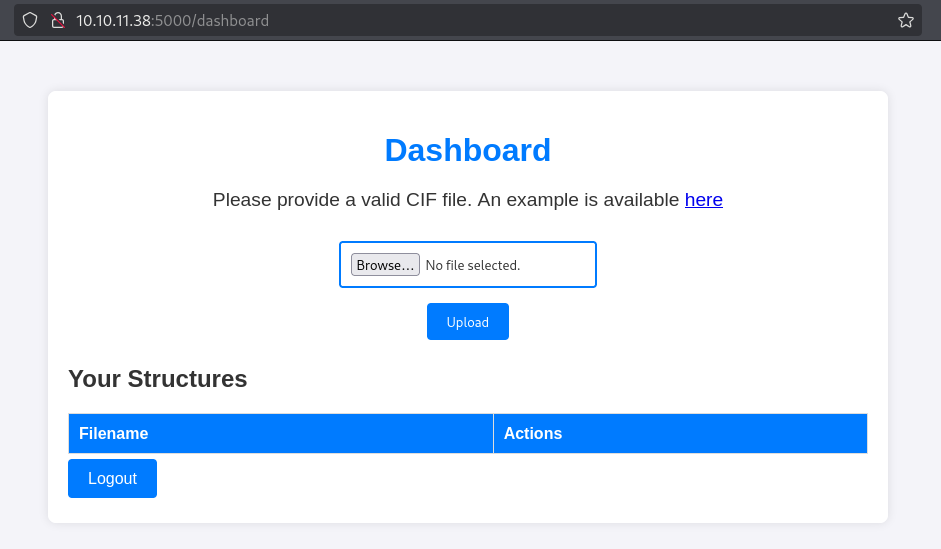
Task: Open the tracking protection shield icon
Action: click(x=30, y=20)
